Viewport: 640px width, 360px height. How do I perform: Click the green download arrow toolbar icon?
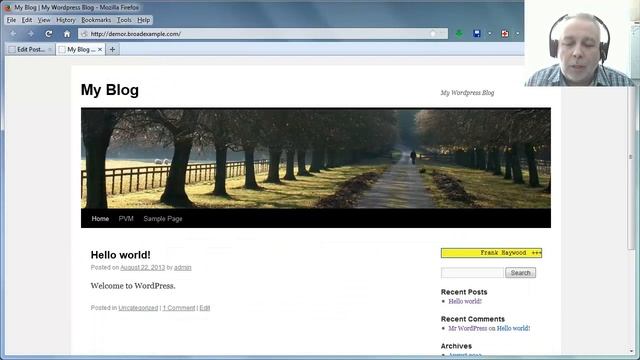pos(459,34)
